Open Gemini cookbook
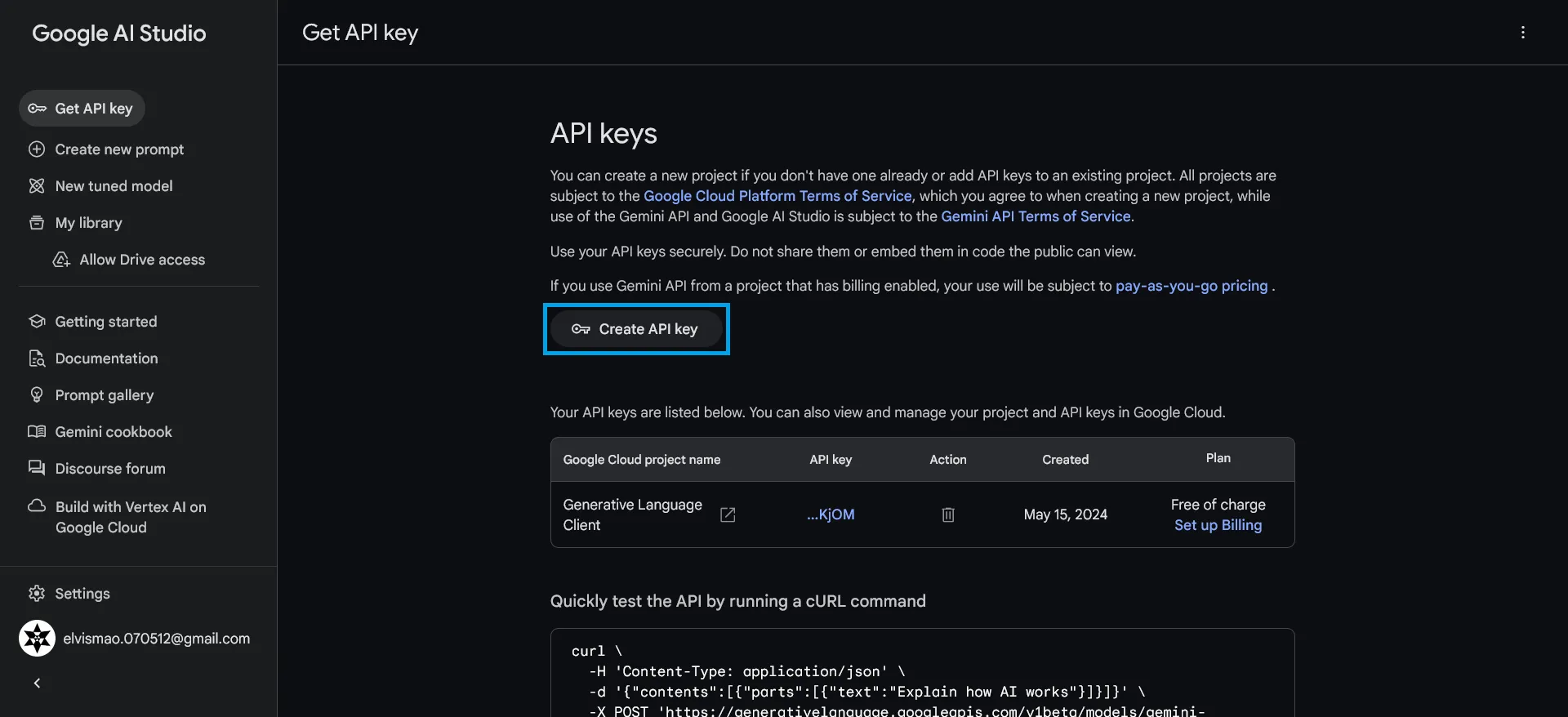 (x=114, y=432)
